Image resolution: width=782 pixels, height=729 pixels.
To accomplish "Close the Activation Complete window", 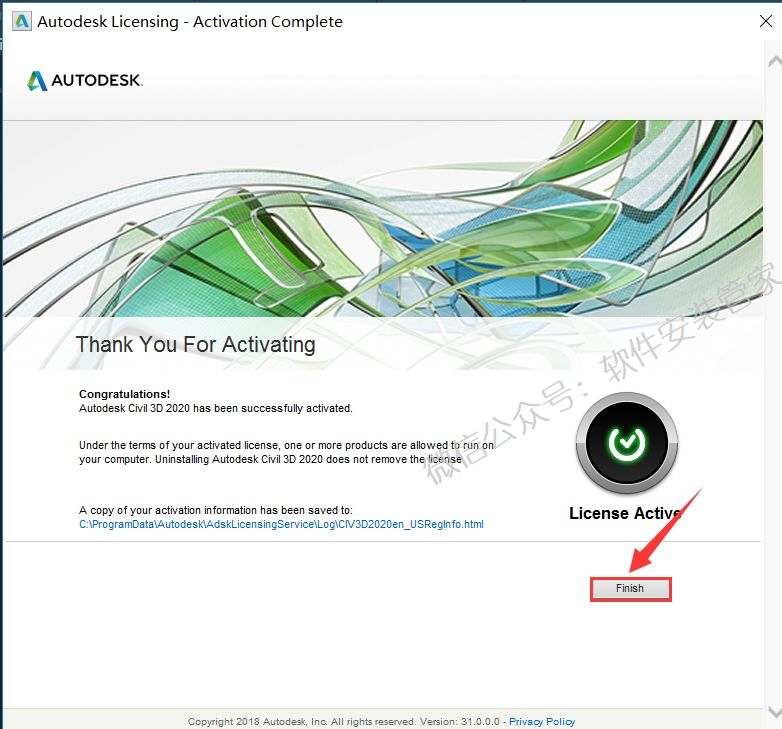I will tap(766, 21).
